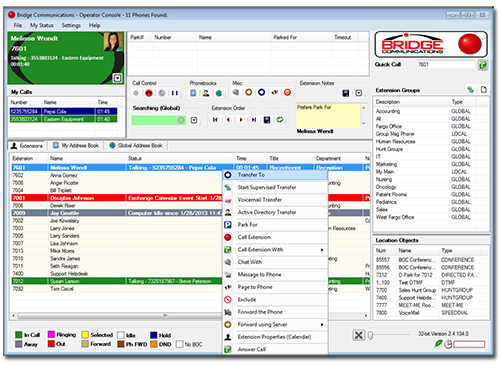Open Extension Properties (Calendar) menu item
The width and height of the screenshot is (500, 365).
click(x=275, y=337)
